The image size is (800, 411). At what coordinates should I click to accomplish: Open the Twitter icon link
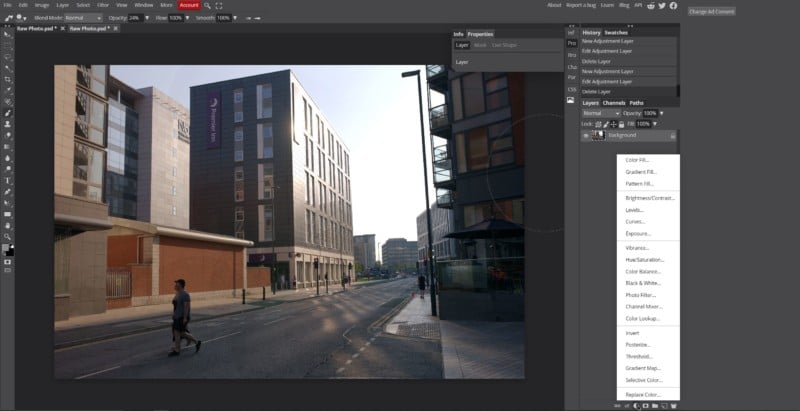coord(662,5)
